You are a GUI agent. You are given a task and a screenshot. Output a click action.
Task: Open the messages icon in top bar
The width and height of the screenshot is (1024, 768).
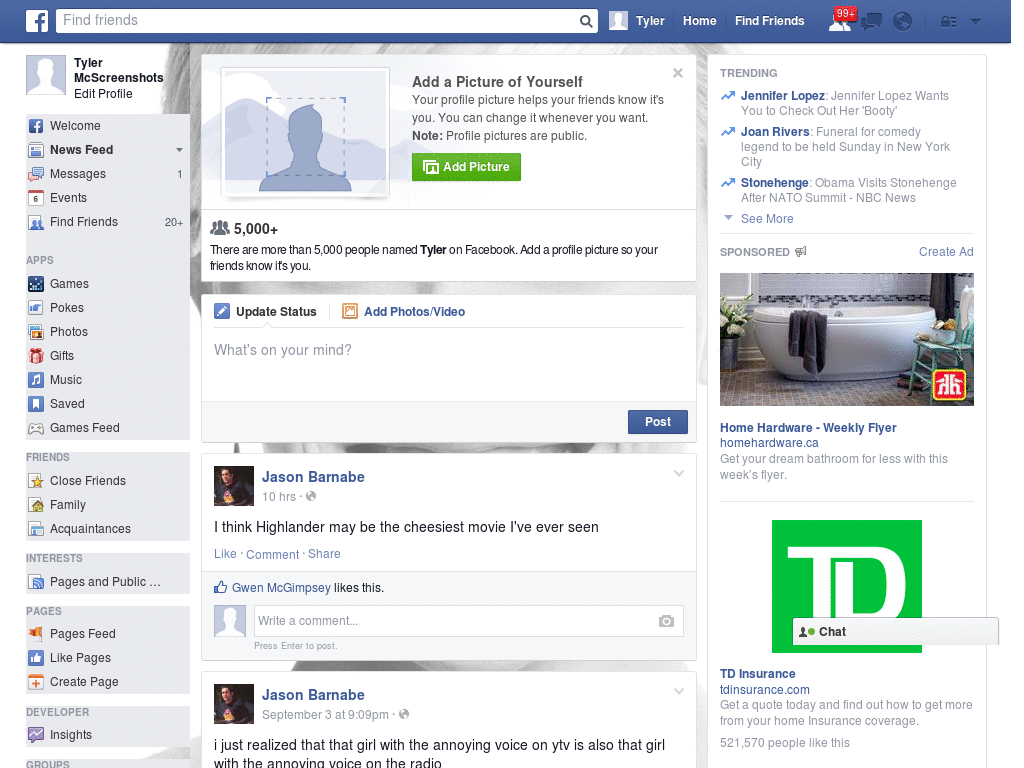871,22
